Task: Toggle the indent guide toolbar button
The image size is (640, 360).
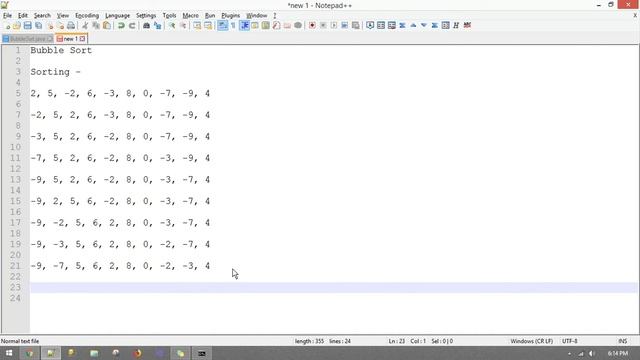Action: [x=244, y=26]
